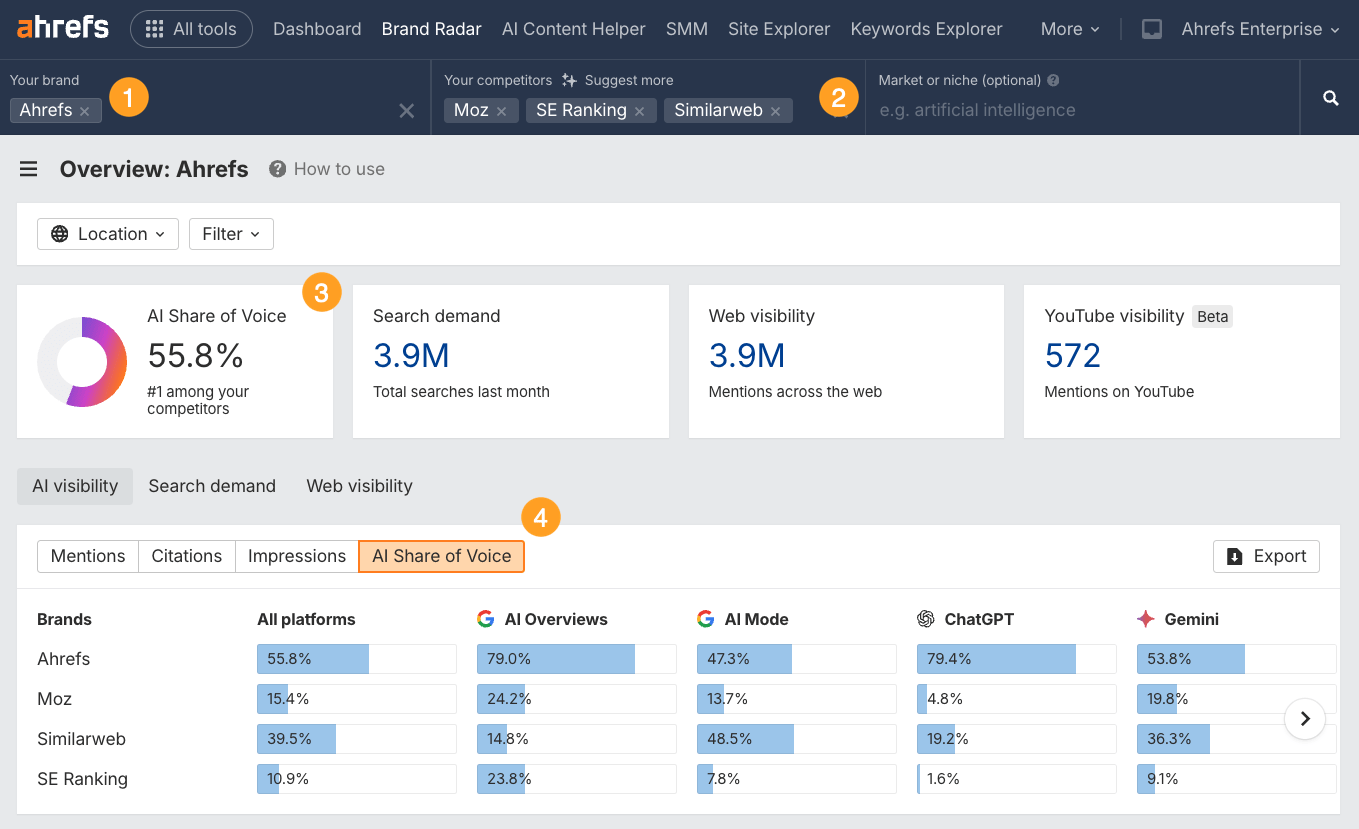Open the Filter dropdown
This screenshot has height=829, width=1359.
[x=231, y=233]
